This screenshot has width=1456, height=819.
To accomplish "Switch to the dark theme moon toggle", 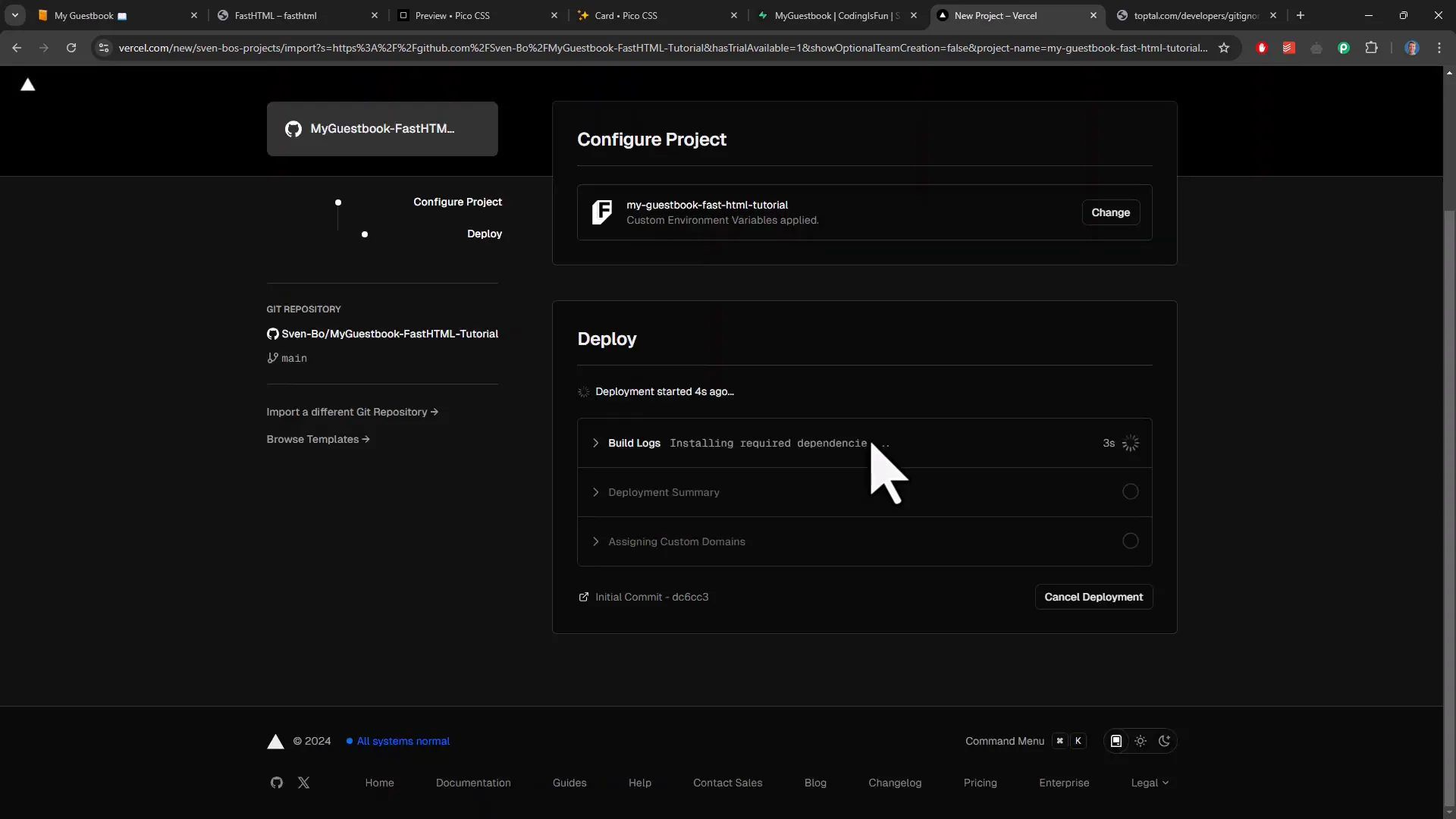I will [x=1165, y=741].
